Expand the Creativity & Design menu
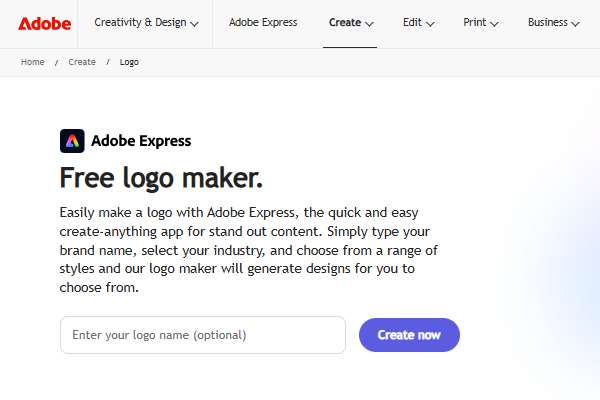Screen dimensions: 600x400 (x=146, y=23)
